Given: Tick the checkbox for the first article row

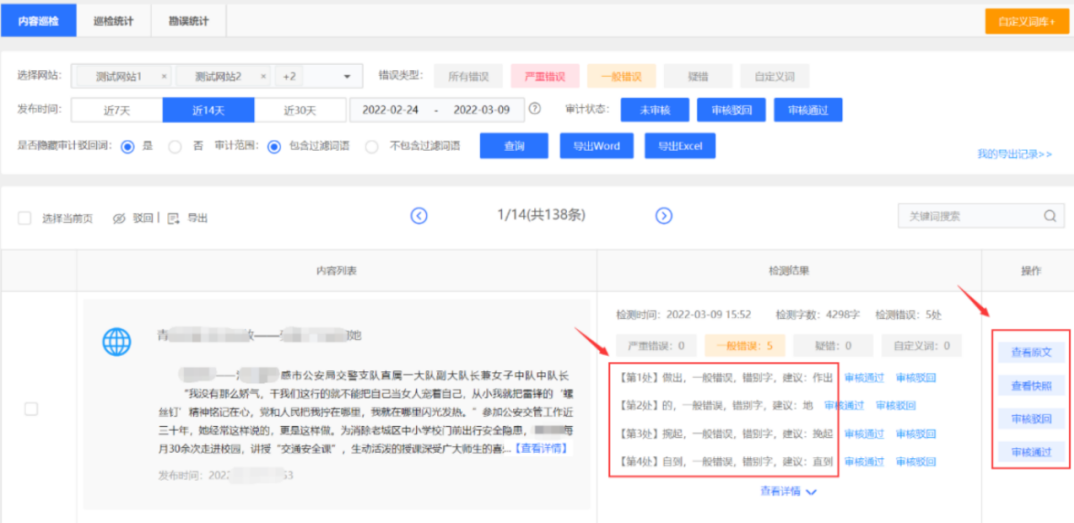Looking at the screenshot, I should (x=31, y=409).
